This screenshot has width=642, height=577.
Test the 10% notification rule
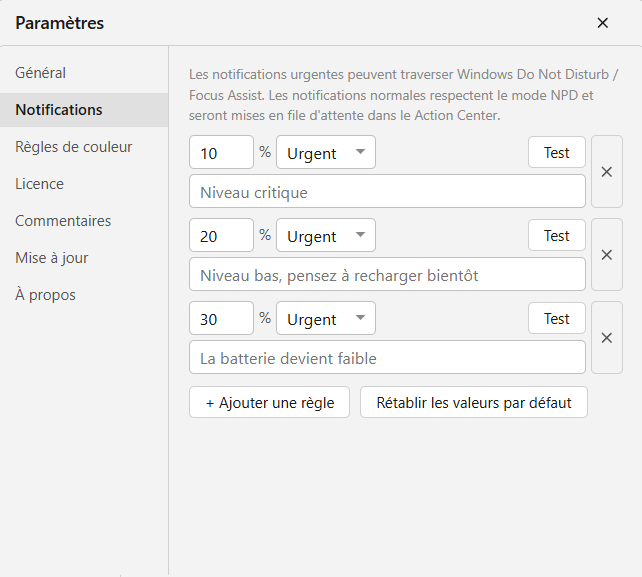click(x=557, y=152)
